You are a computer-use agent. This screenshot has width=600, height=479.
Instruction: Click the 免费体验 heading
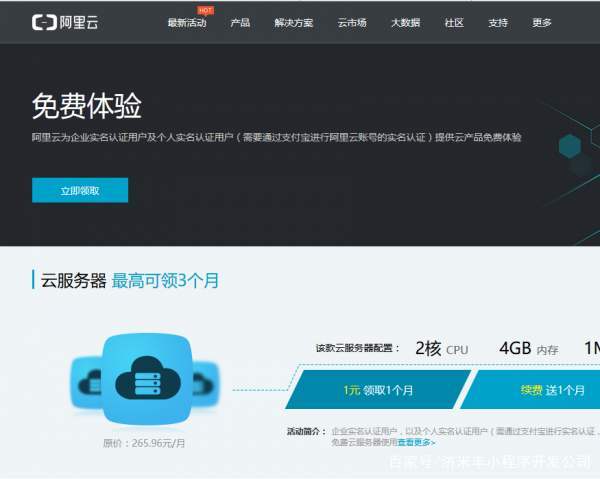click(87, 106)
